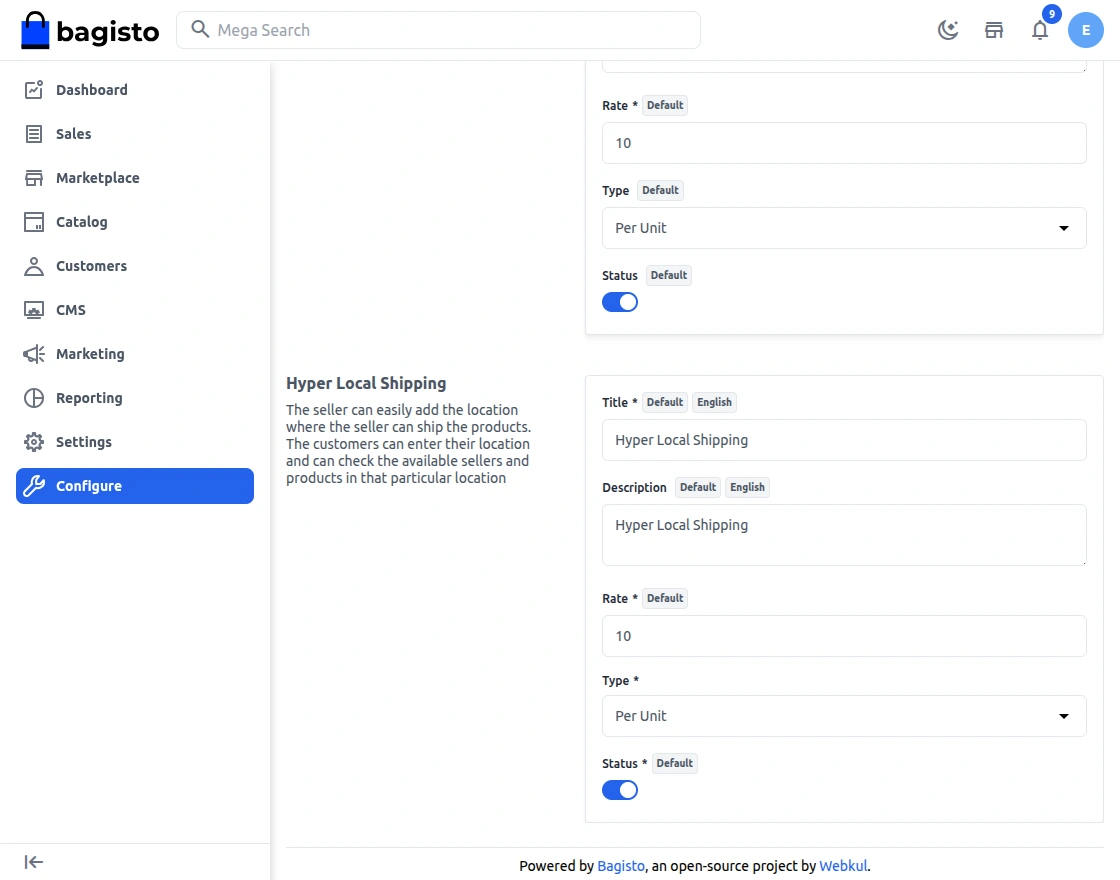This screenshot has width=1120, height=880.
Task: Open the Webkul link
Action: pyautogui.click(x=843, y=866)
